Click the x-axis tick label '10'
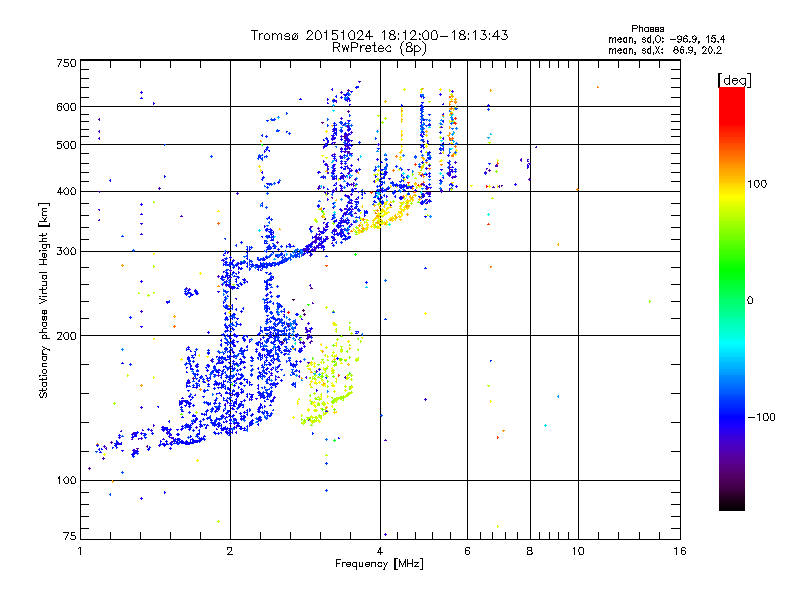Image resolution: width=800 pixels, height=600 pixels. [x=578, y=551]
